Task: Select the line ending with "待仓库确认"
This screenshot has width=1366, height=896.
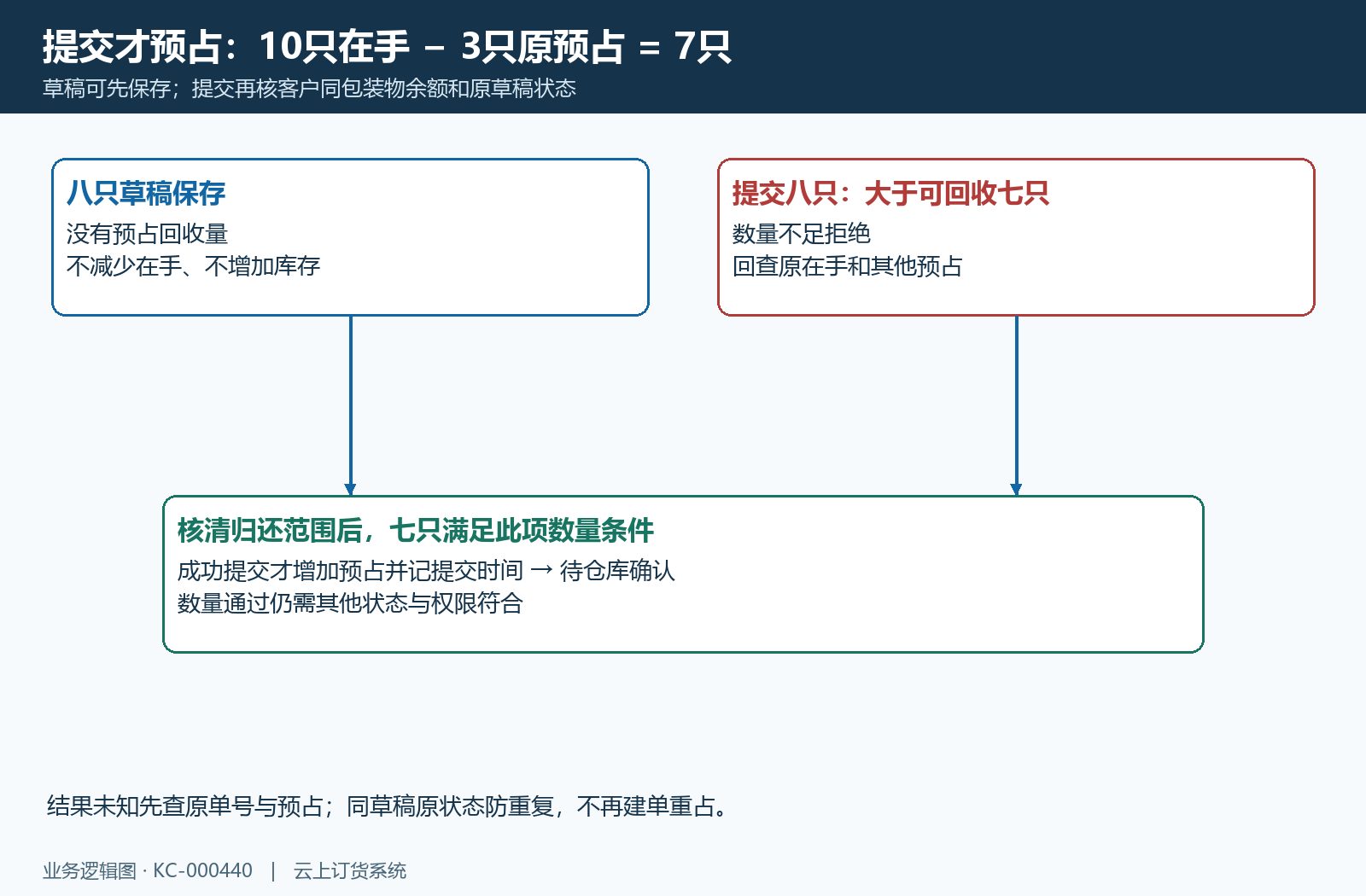Action: 426,571
